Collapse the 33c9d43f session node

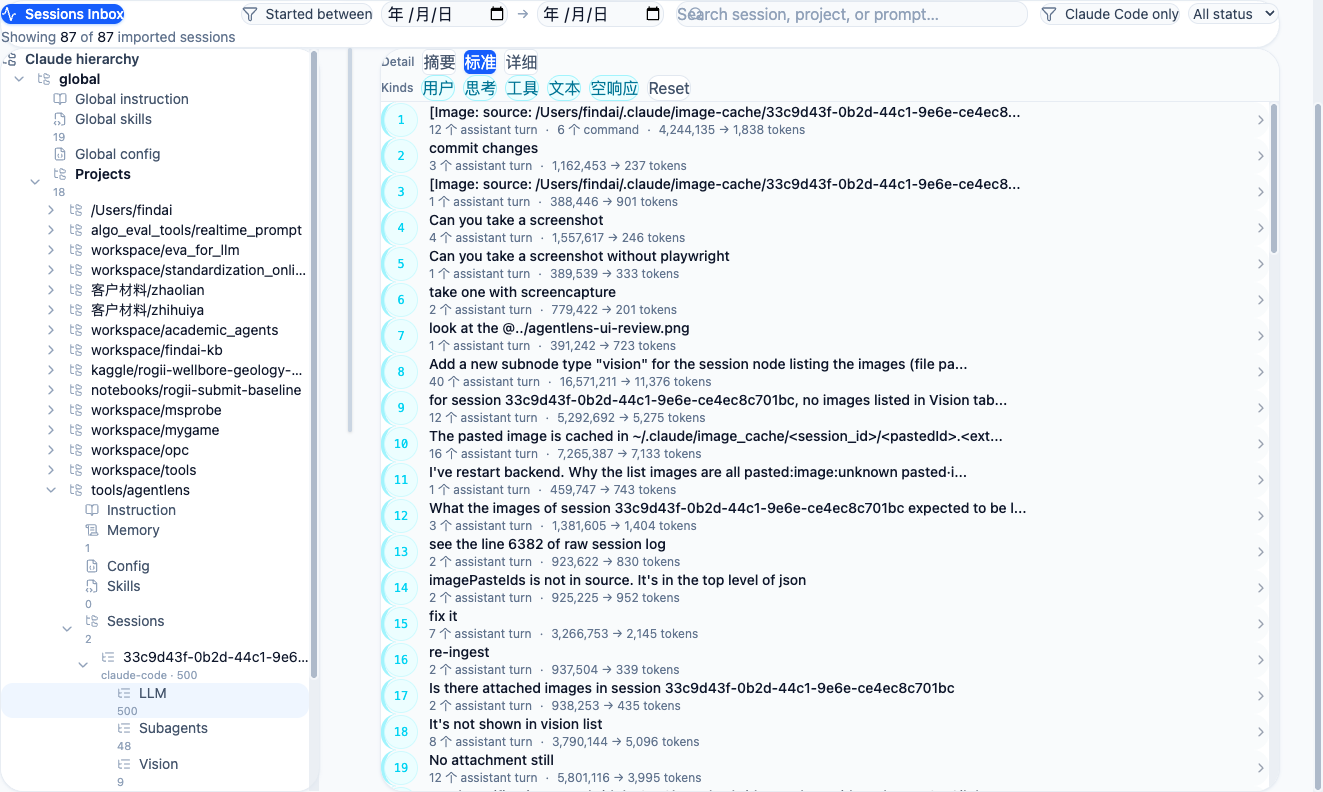point(83,664)
